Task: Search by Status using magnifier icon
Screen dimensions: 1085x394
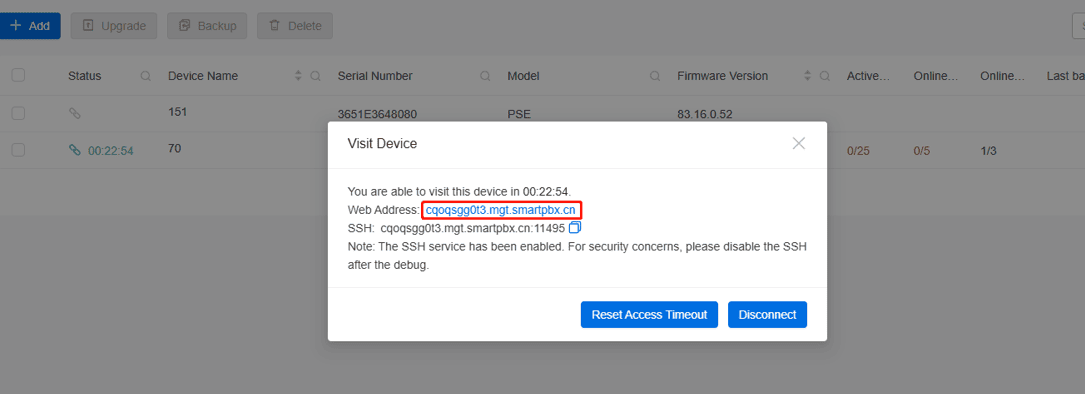Action: pos(145,76)
